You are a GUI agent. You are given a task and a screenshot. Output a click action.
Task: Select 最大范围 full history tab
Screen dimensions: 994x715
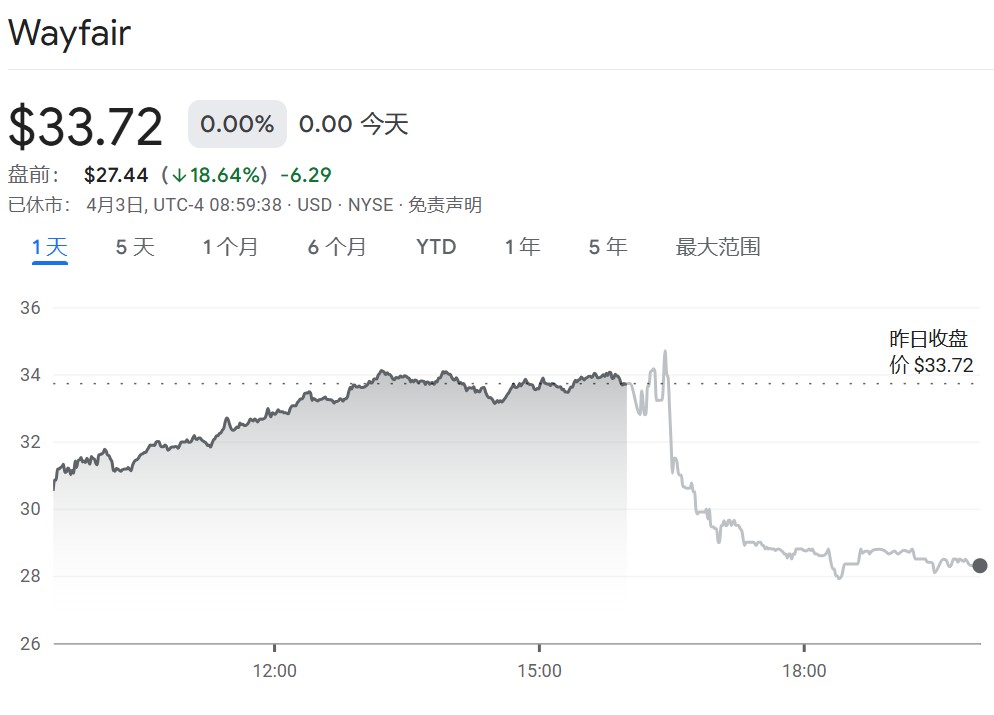[x=718, y=247]
